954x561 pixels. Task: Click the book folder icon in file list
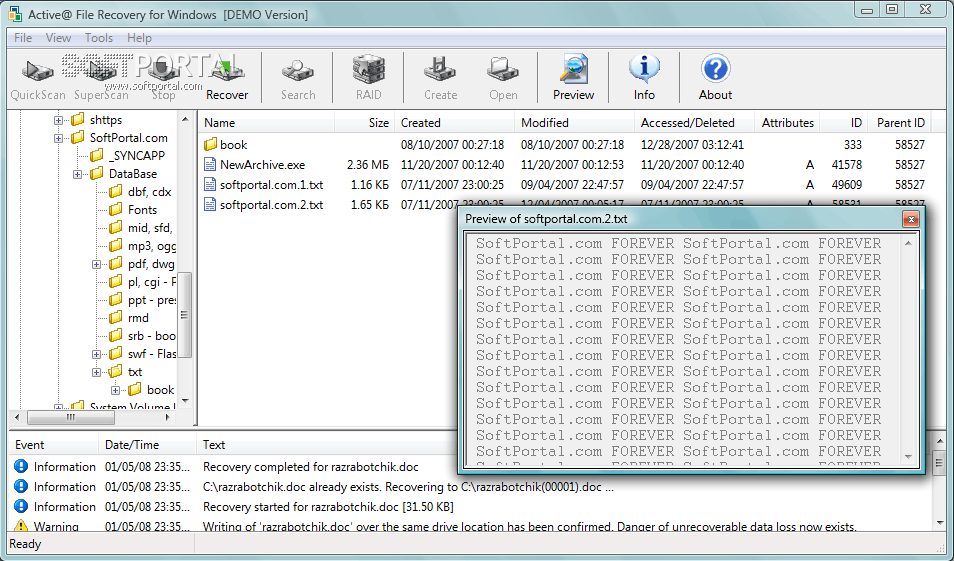click(211, 144)
